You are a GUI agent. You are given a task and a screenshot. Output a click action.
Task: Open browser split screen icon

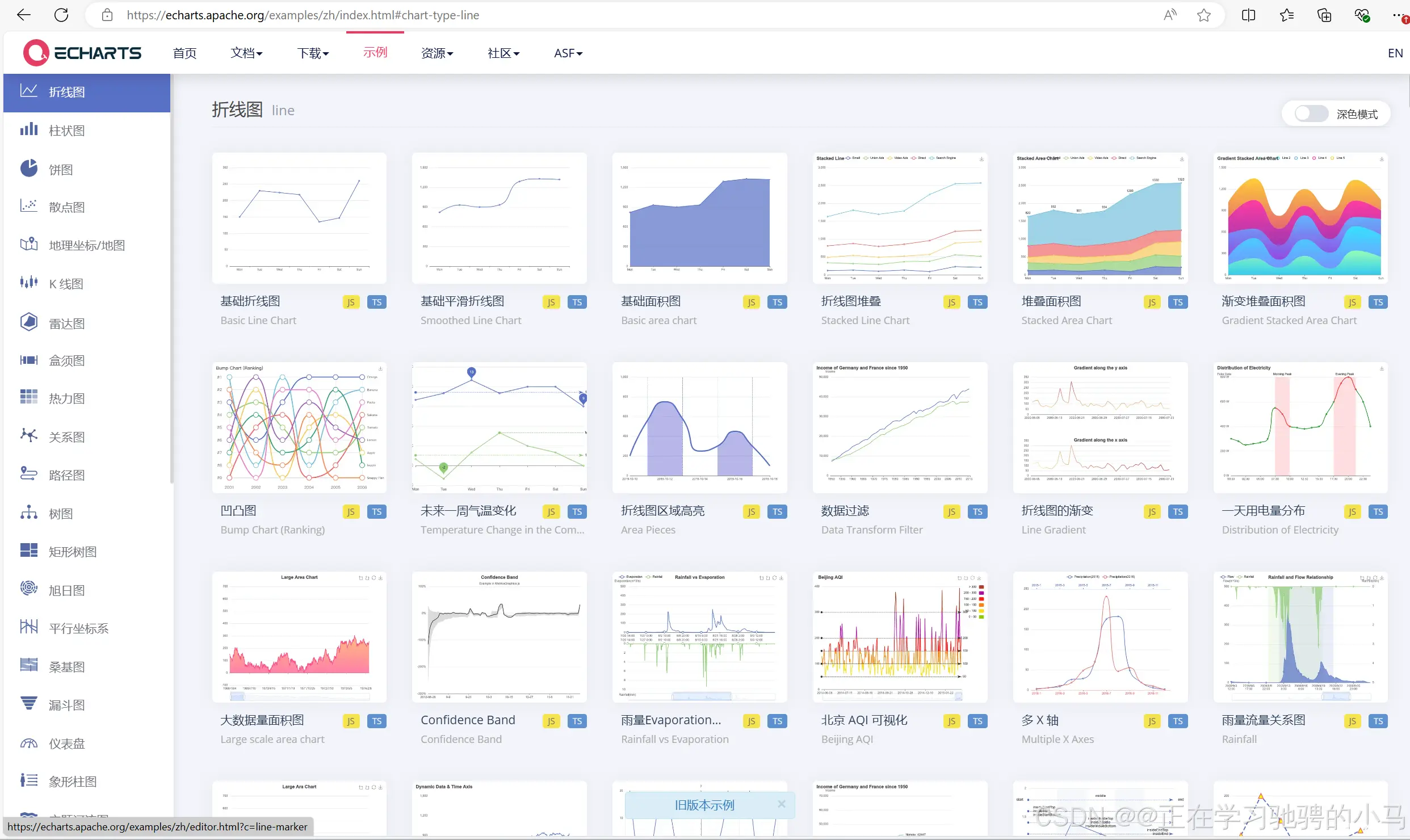click(x=1248, y=15)
